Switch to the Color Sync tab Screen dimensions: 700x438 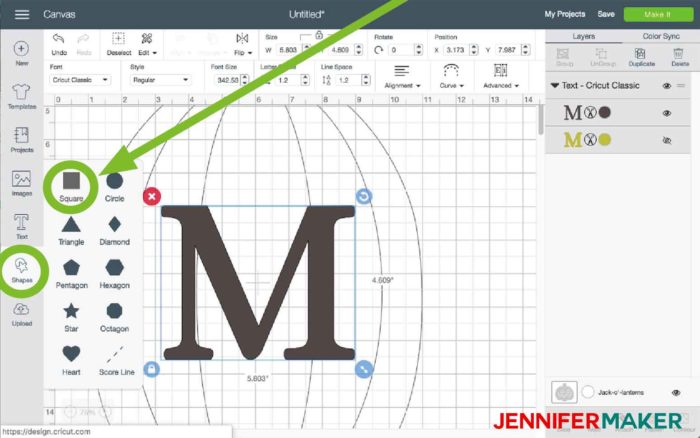pos(661,36)
